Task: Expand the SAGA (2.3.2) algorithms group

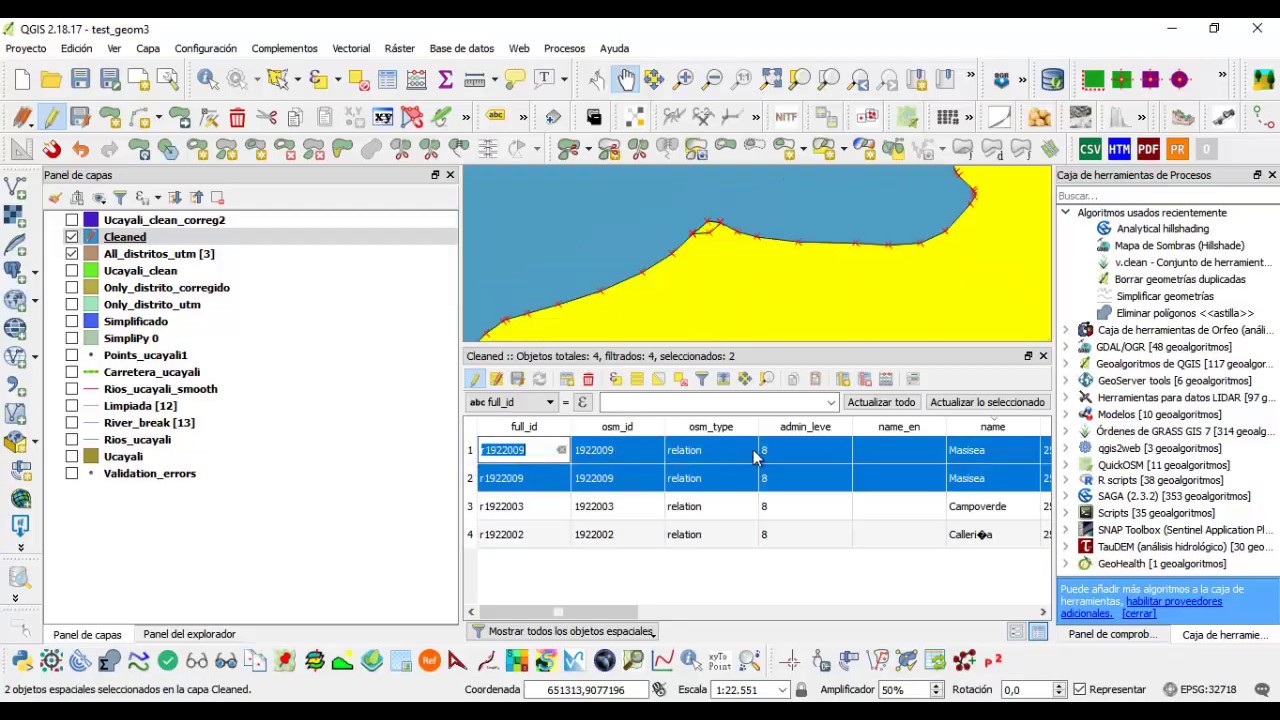Action: coord(1065,496)
